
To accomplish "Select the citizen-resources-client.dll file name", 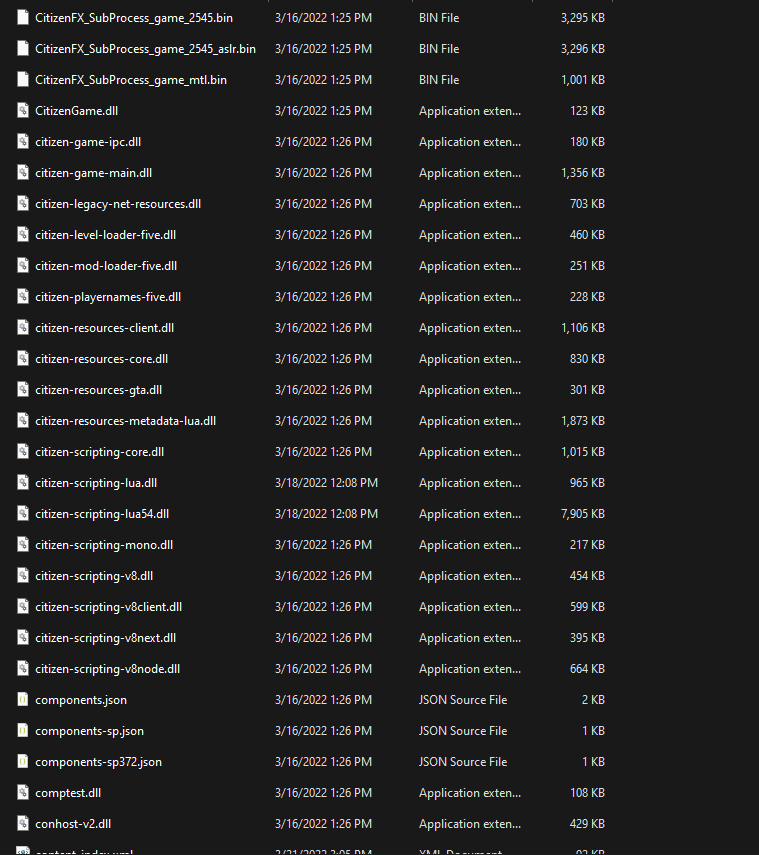I will tap(105, 328).
